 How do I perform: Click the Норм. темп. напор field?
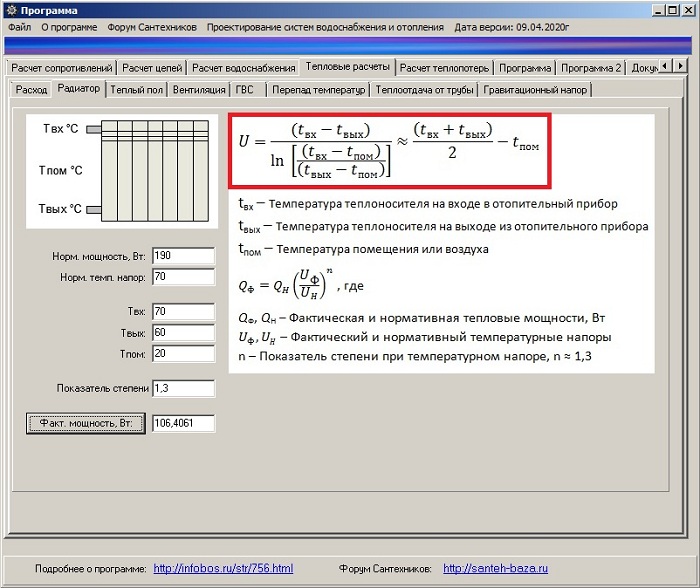[183, 277]
